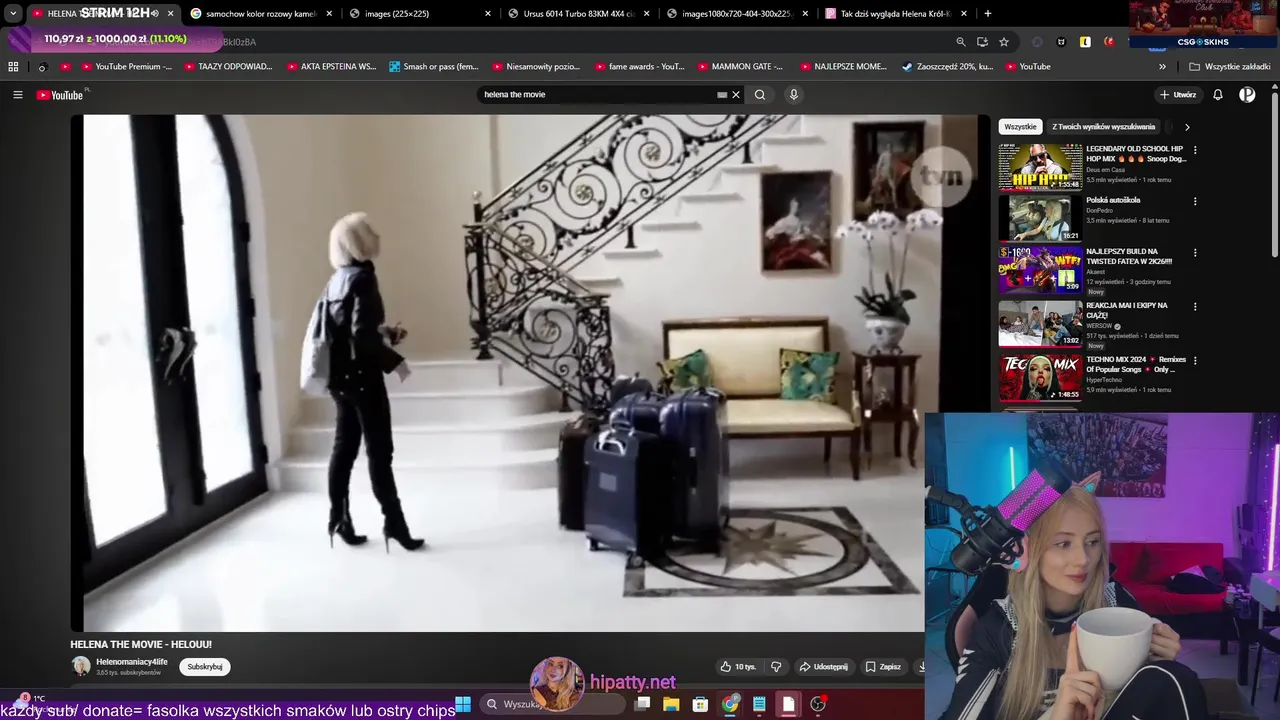Image resolution: width=1280 pixels, height=720 pixels.
Task: Clear the search text with the X icon
Action: (736, 95)
